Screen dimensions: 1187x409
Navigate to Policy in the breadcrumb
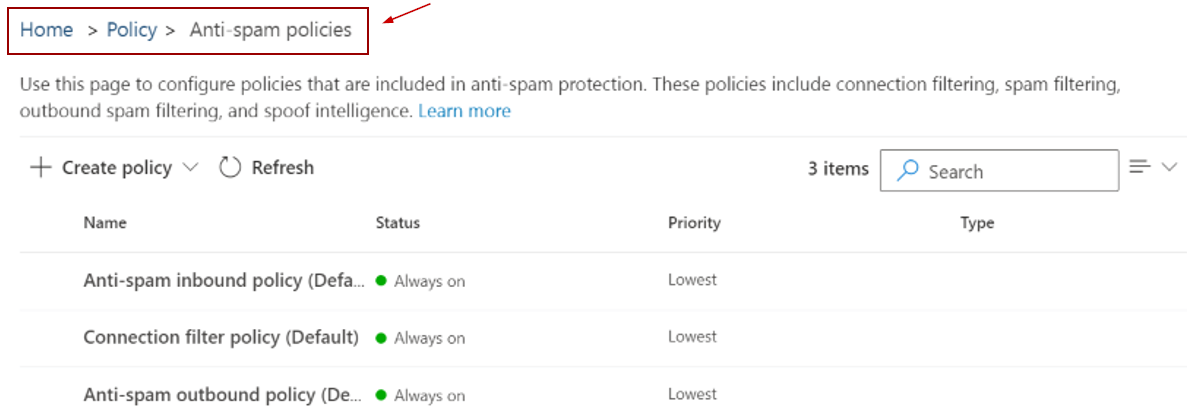coord(132,30)
